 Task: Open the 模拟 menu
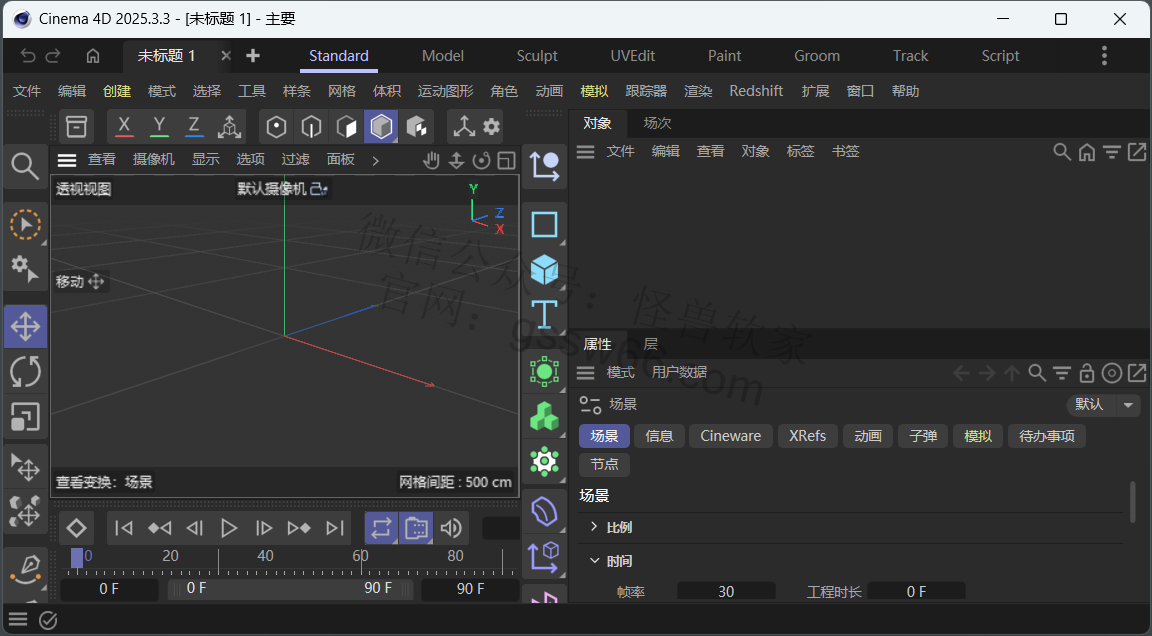(x=594, y=91)
